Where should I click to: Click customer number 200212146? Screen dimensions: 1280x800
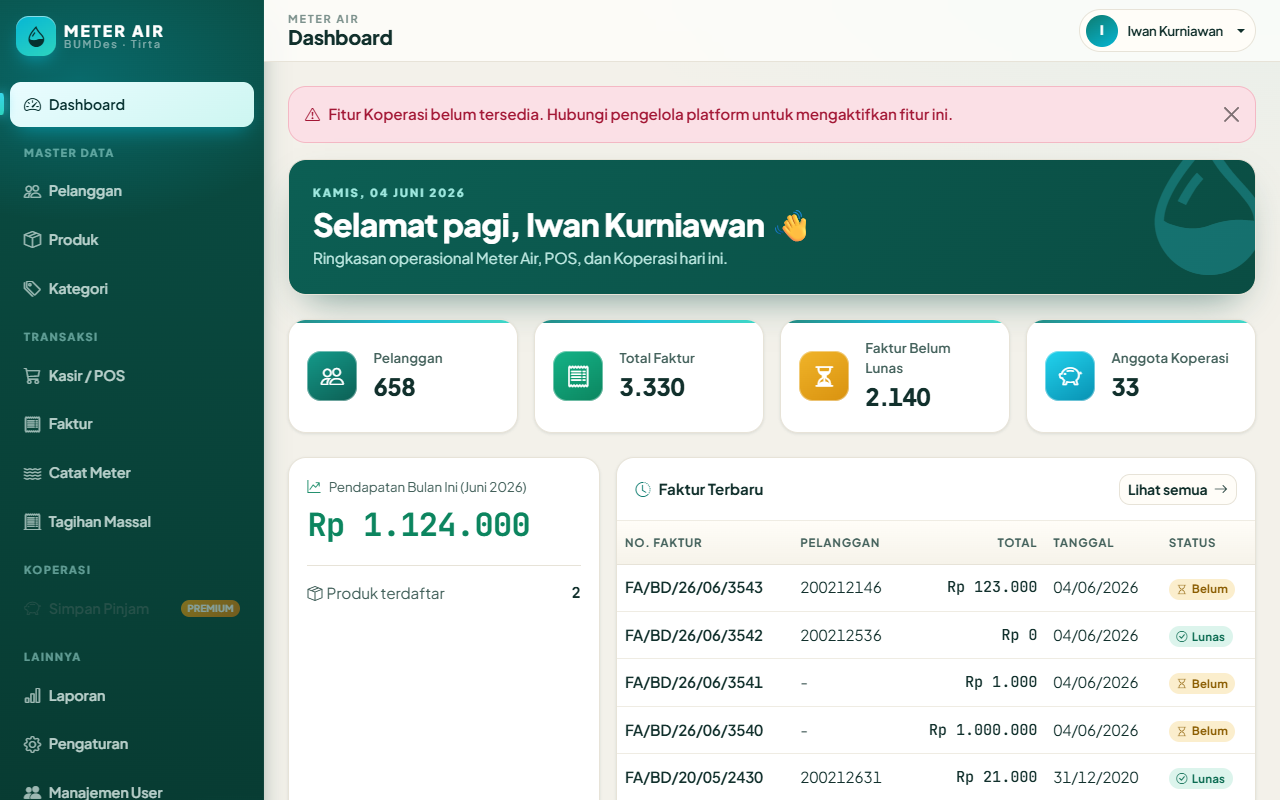point(841,588)
